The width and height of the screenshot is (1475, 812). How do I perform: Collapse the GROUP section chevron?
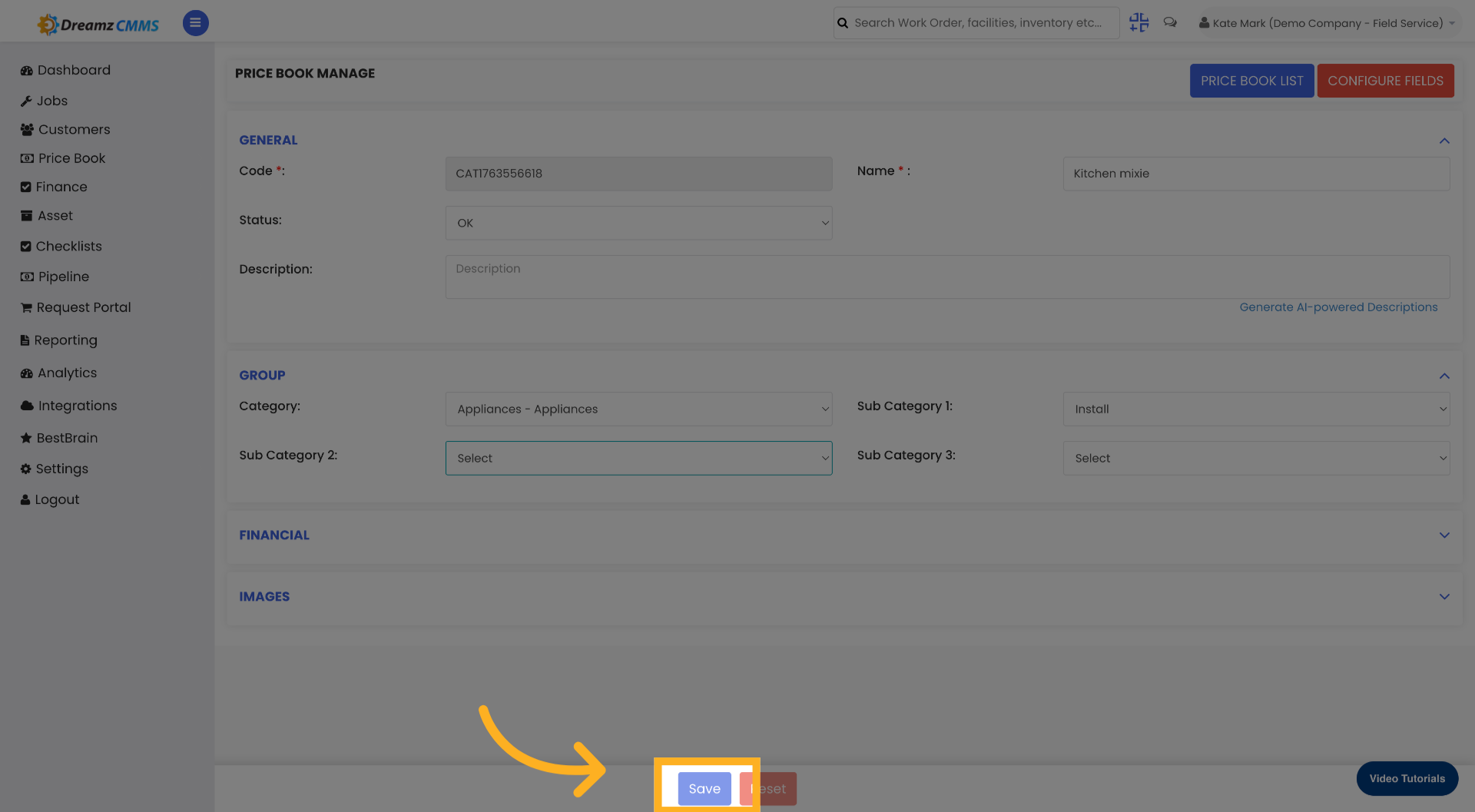1444,376
